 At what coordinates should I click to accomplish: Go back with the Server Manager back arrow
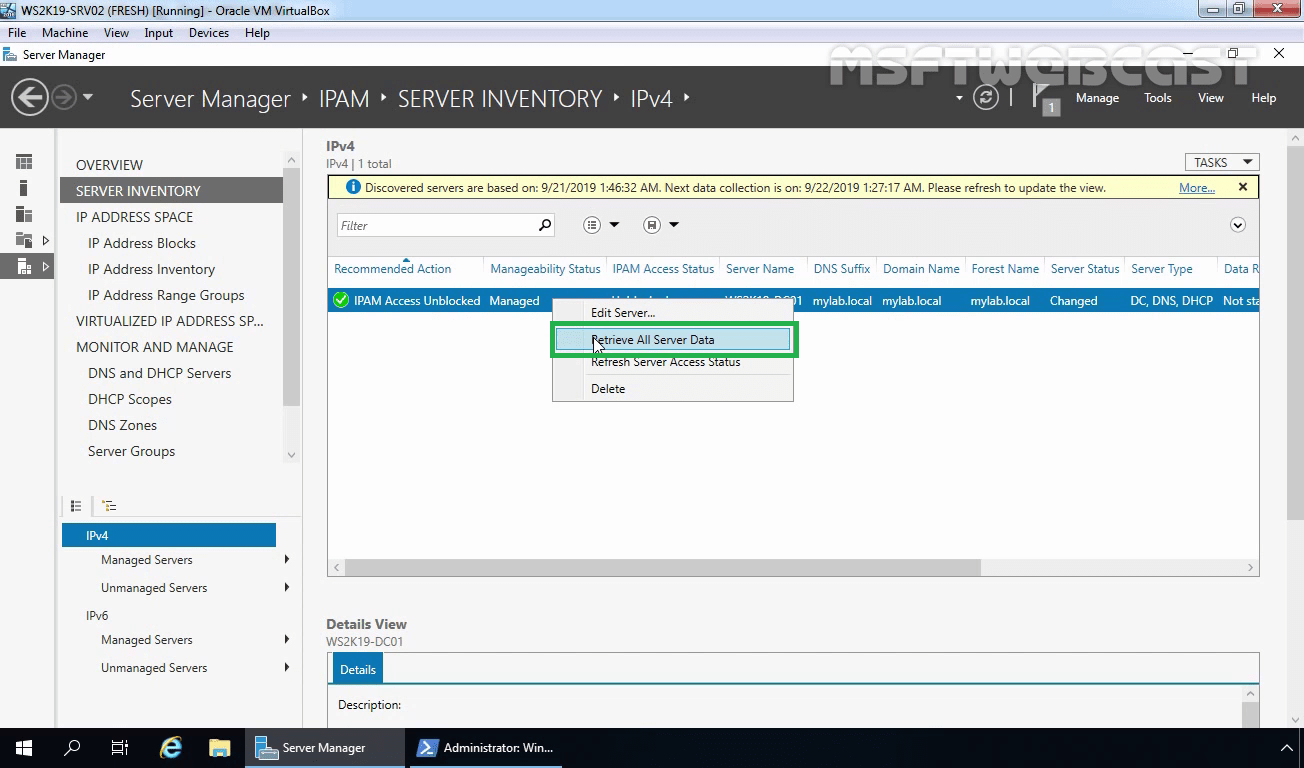pos(30,97)
